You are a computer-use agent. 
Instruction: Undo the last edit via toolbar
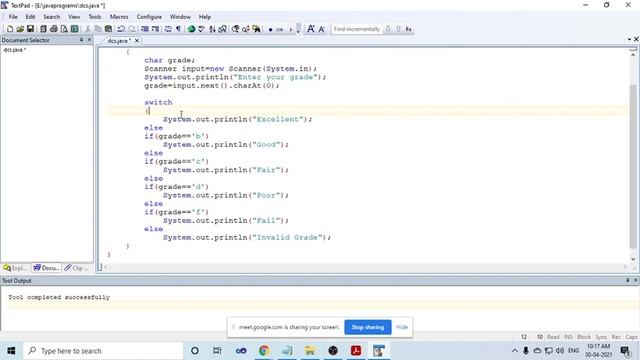[x=121, y=29]
